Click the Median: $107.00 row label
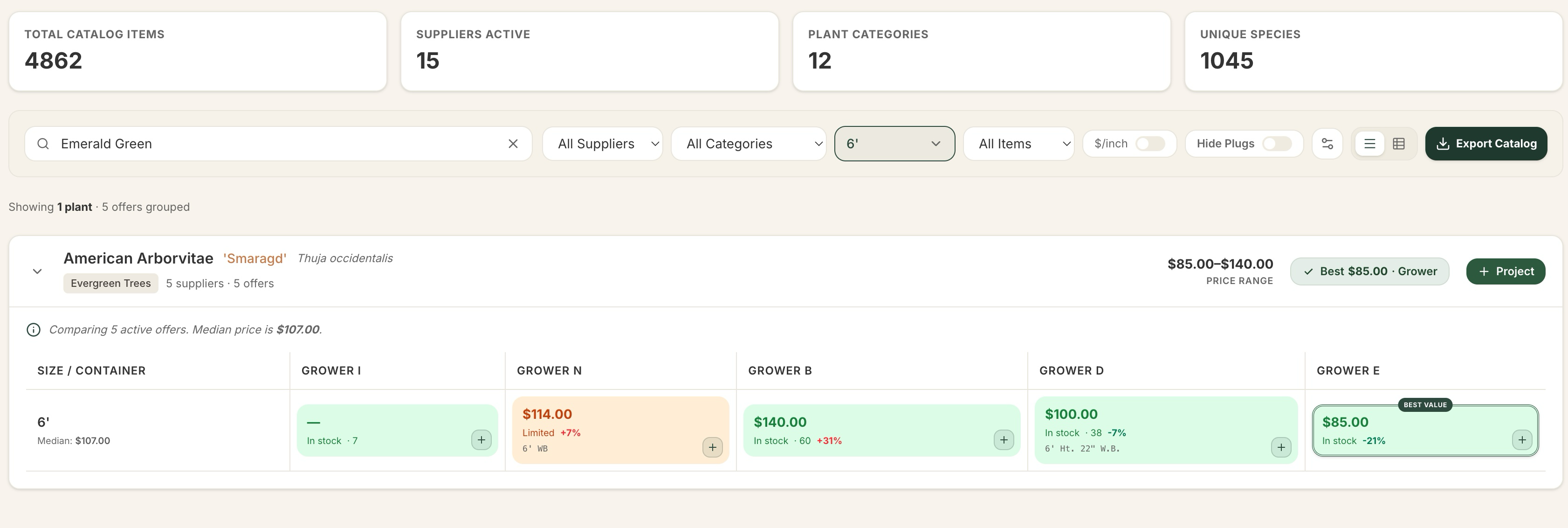The height and width of the screenshot is (528, 1568). pos(74,441)
